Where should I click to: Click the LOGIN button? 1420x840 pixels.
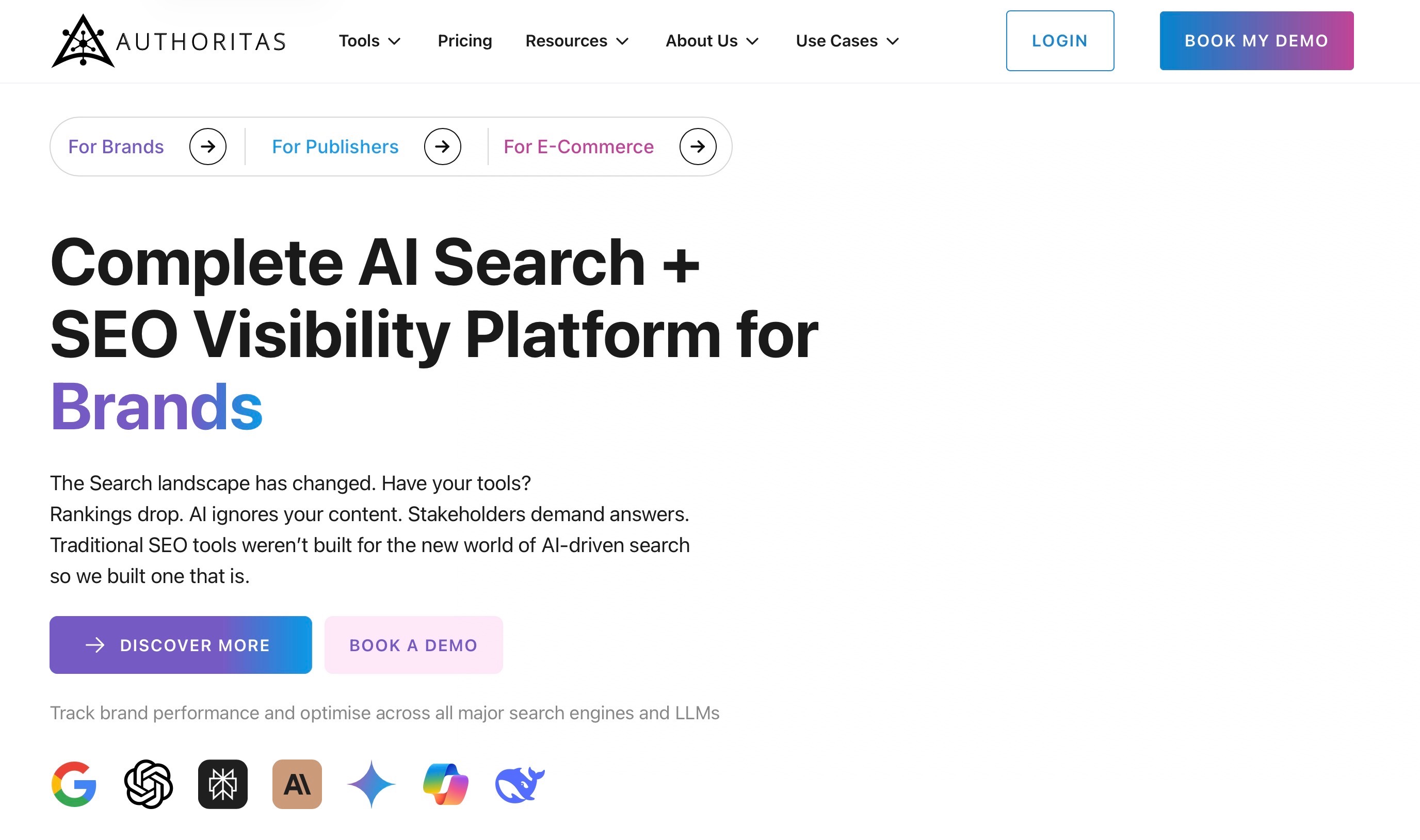pos(1059,40)
